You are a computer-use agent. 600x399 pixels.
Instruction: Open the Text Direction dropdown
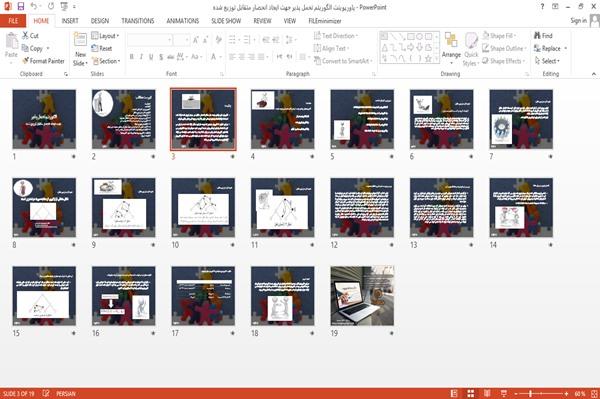[x=336, y=36]
